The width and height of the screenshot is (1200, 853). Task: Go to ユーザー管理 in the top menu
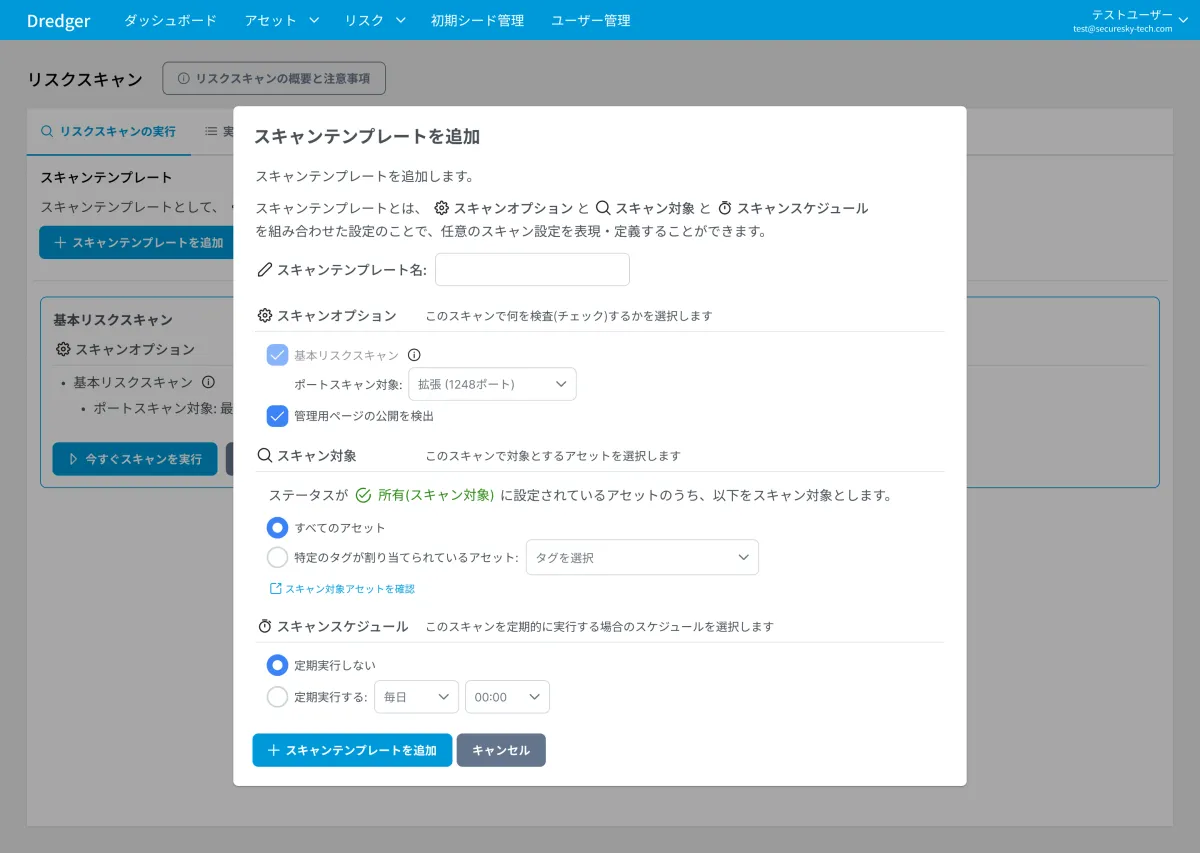[591, 20]
